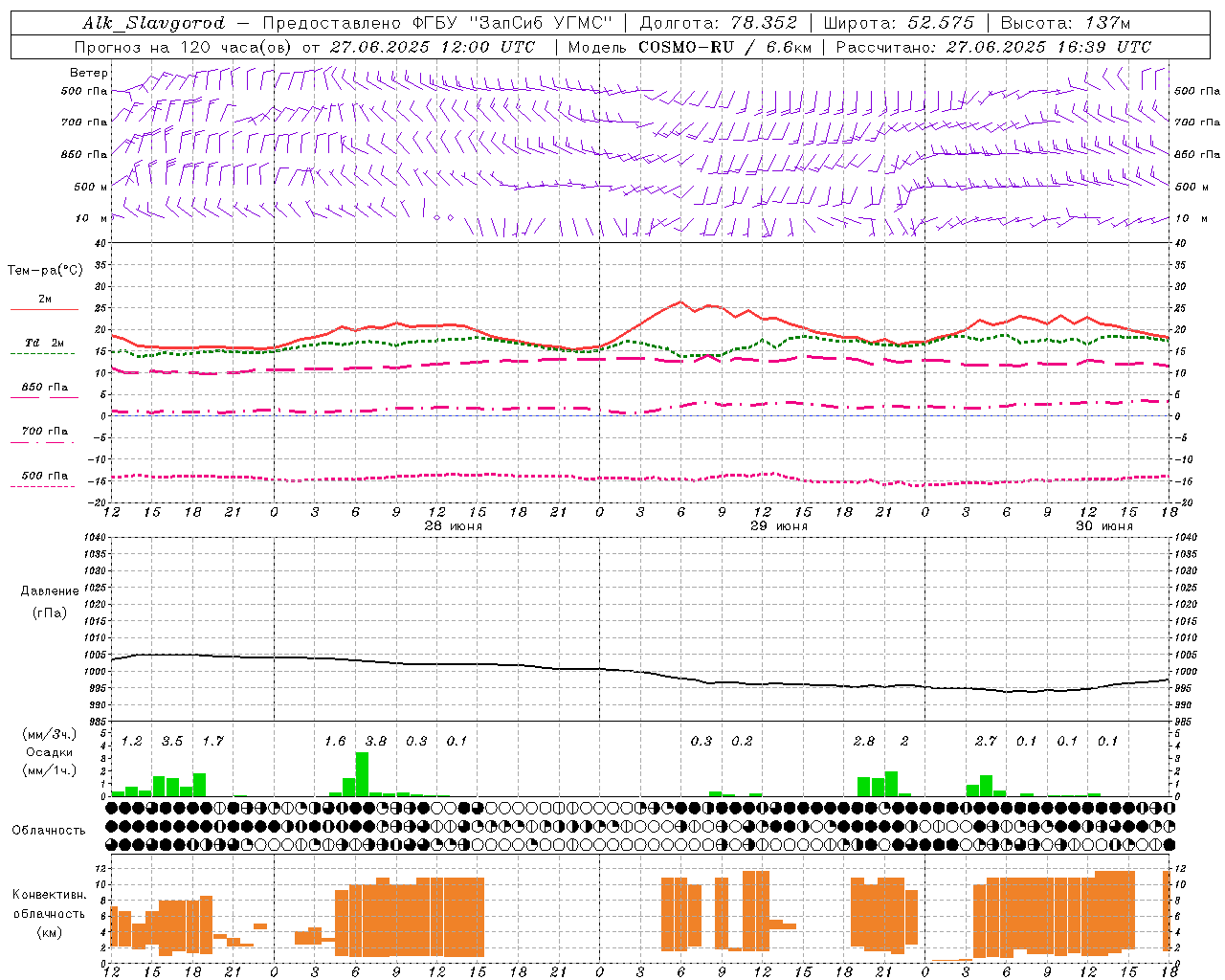Click the precipitation value '1.6'

point(335,742)
